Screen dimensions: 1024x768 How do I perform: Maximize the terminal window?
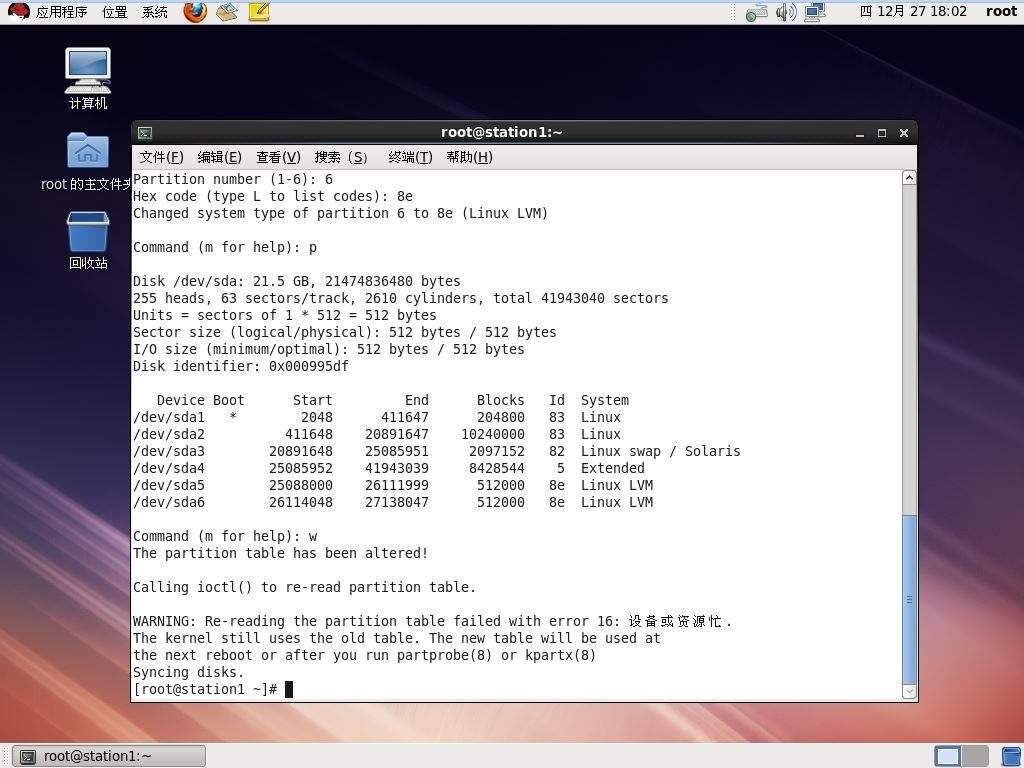(882, 133)
